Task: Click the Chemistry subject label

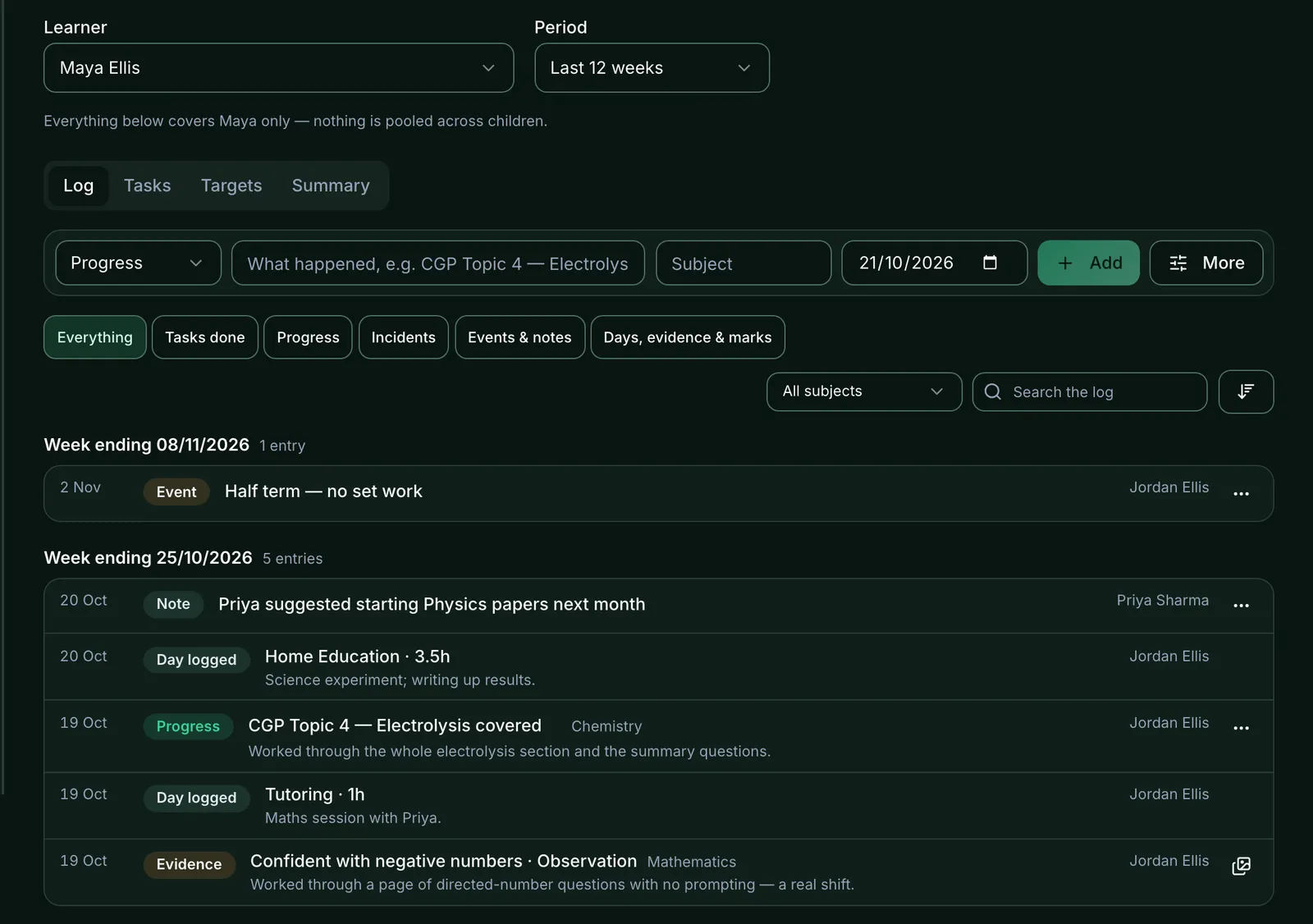Action: point(606,726)
